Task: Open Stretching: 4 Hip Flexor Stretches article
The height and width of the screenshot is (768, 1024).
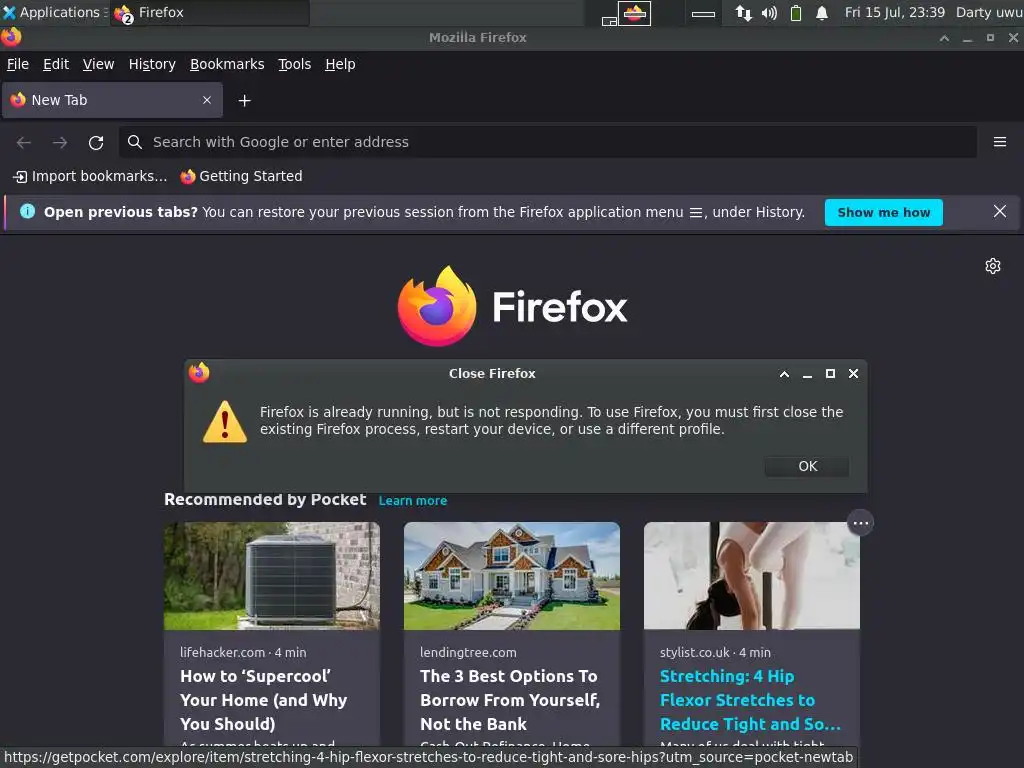Action: tap(750, 699)
